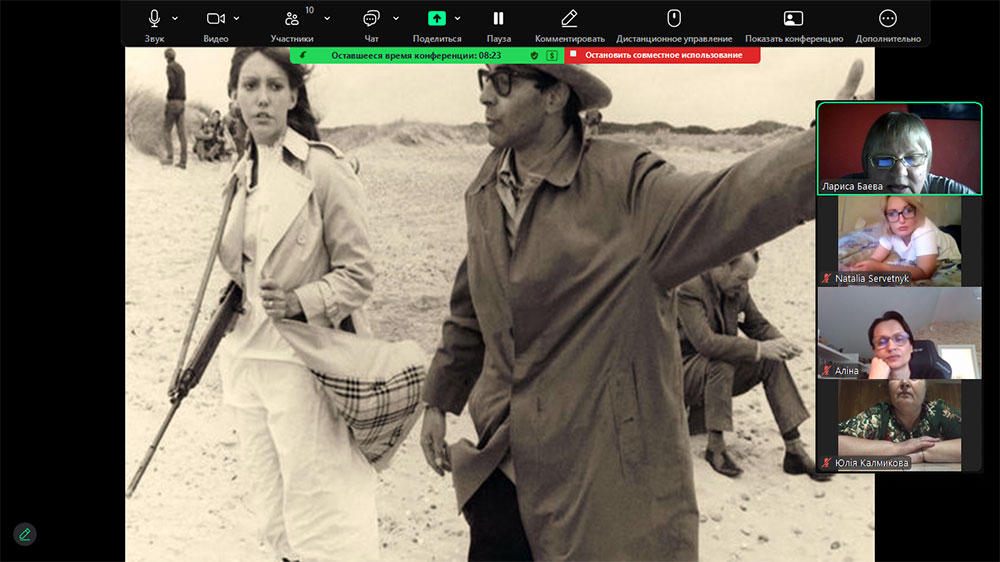The width and height of the screenshot is (1000, 562).
Task: Click Показать конференцию icon
Action: point(793,18)
